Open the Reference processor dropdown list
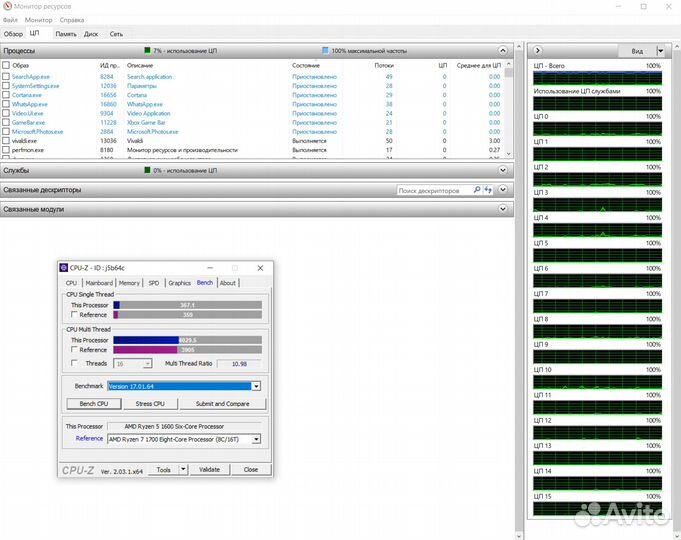Viewport: 681px width, 540px height. pos(256,438)
